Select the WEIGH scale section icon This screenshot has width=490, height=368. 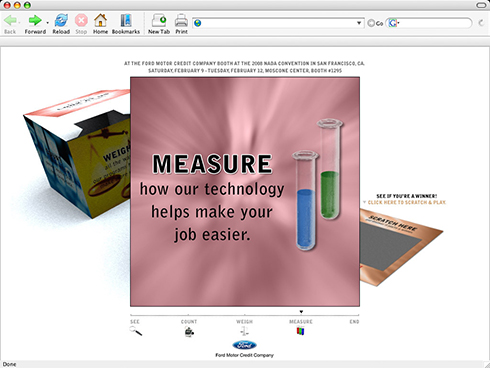point(244,331)
